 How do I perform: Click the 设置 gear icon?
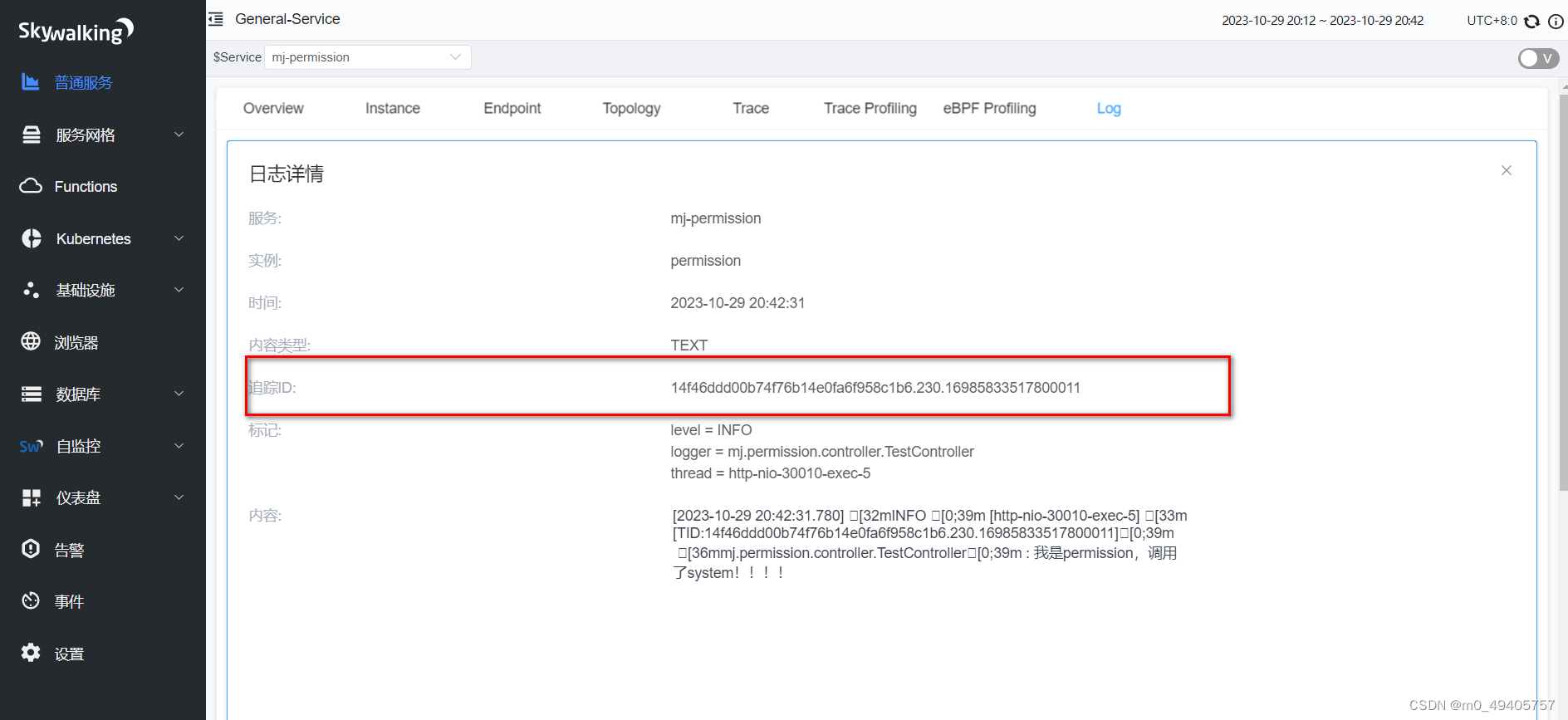[x=31, y=653]
